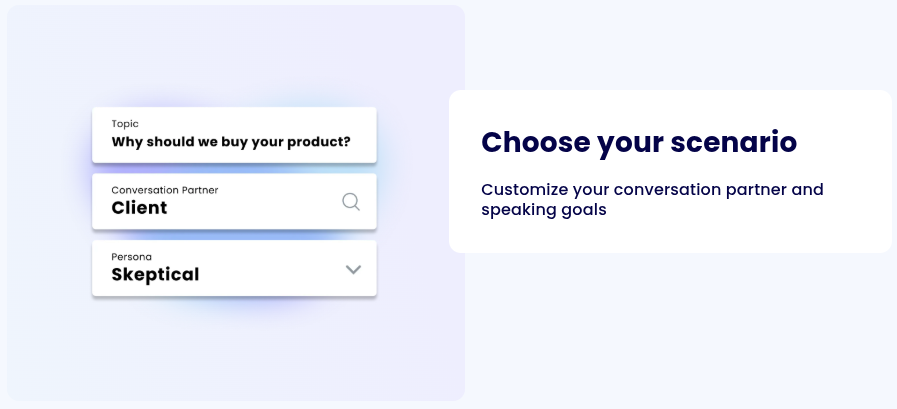The image size is (897, 409).
Task: Select the 'Client' partner value
Action: tap(139, 208)
